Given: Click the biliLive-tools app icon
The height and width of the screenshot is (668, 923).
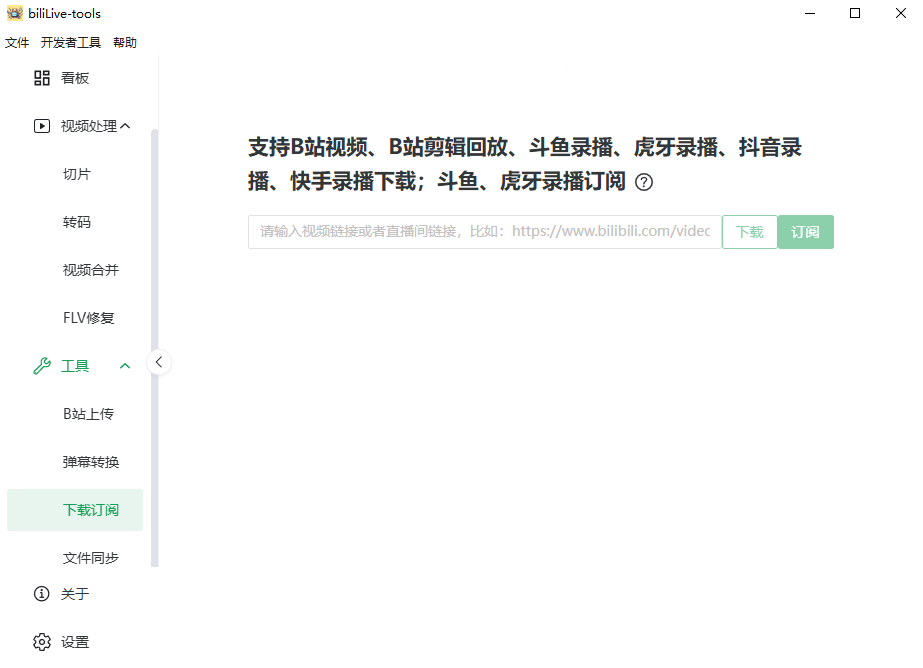Looking at the screenshot, I should point(14,13).
